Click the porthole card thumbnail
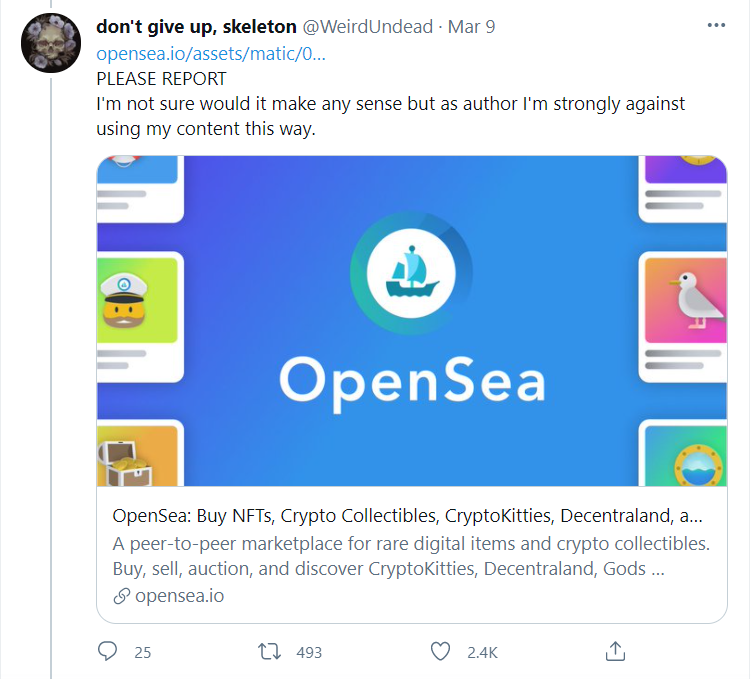Viewport: 751px width, 679px height. pos(686,456)
